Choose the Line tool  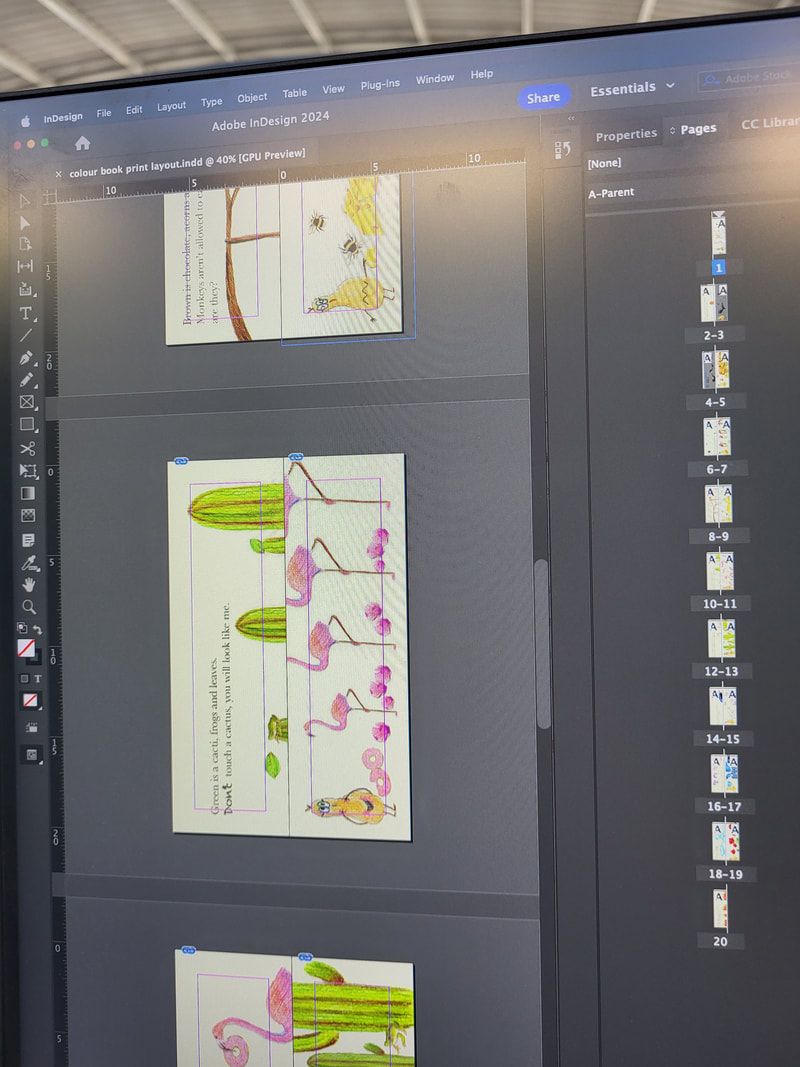(x=26, y=335)
